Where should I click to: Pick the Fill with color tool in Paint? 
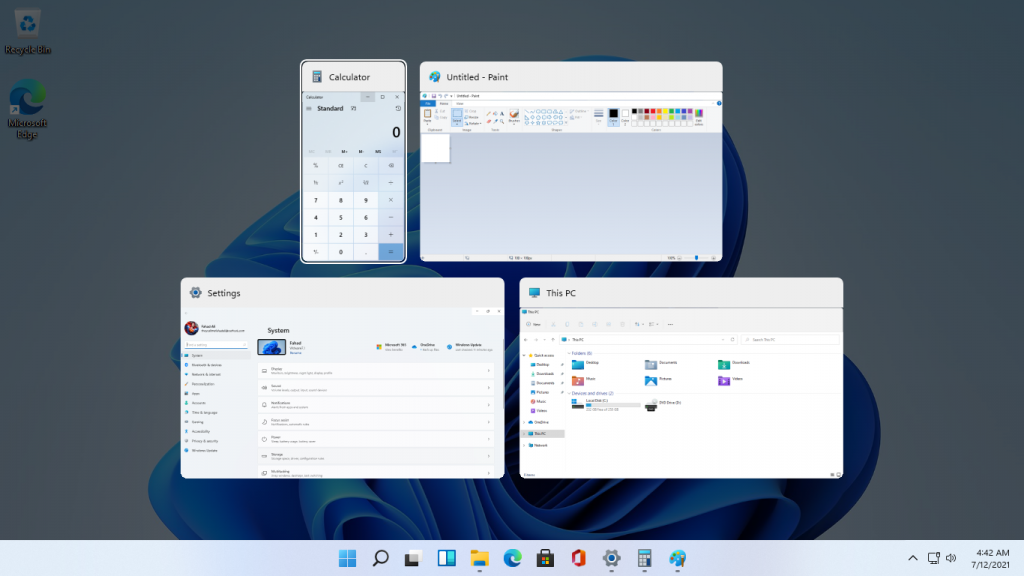pos(495,113)
